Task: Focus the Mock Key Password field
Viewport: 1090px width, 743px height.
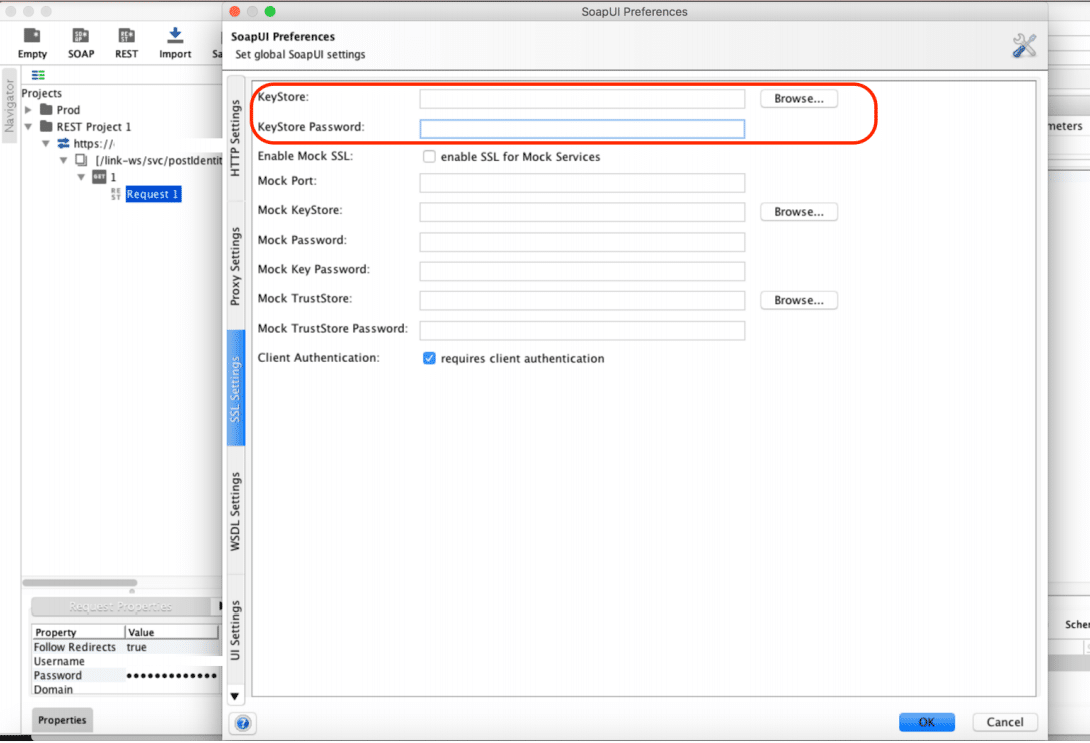Action: pyautogui.click(x=582, y=271)
